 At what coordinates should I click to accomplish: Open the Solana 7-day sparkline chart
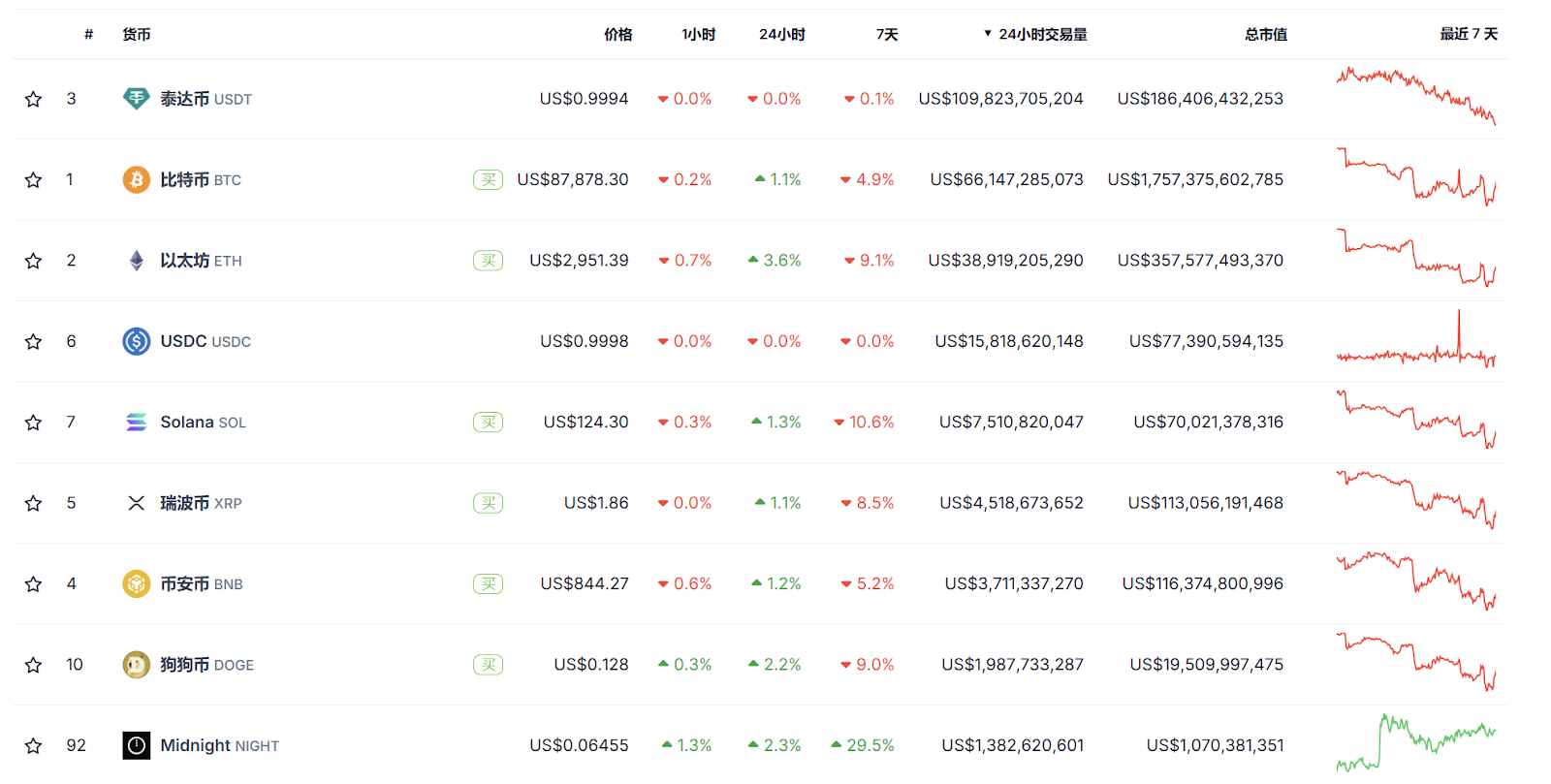[x=1416, y=419]
